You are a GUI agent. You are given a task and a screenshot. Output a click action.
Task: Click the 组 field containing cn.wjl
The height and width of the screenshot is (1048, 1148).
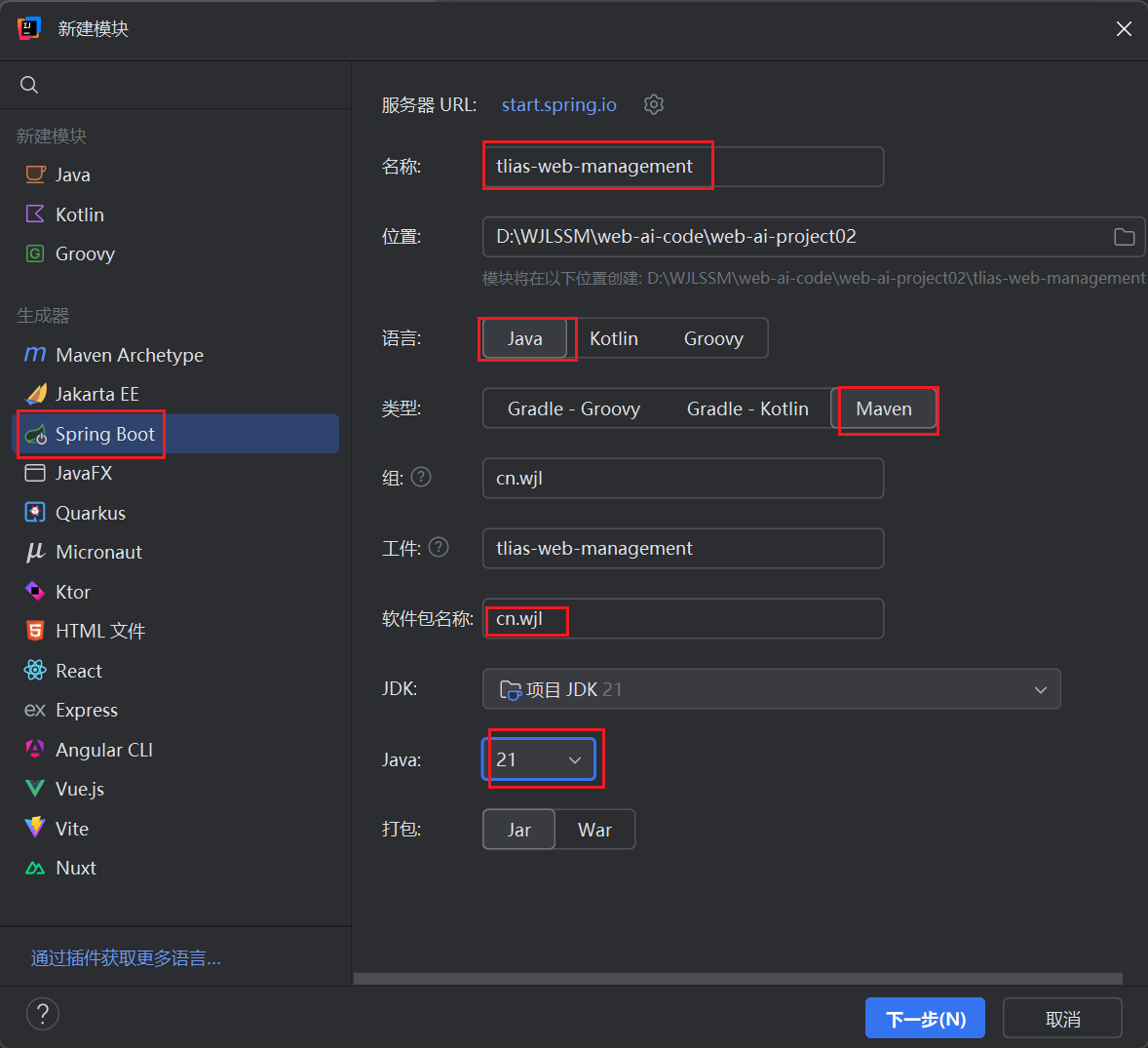tap(683, 479)
